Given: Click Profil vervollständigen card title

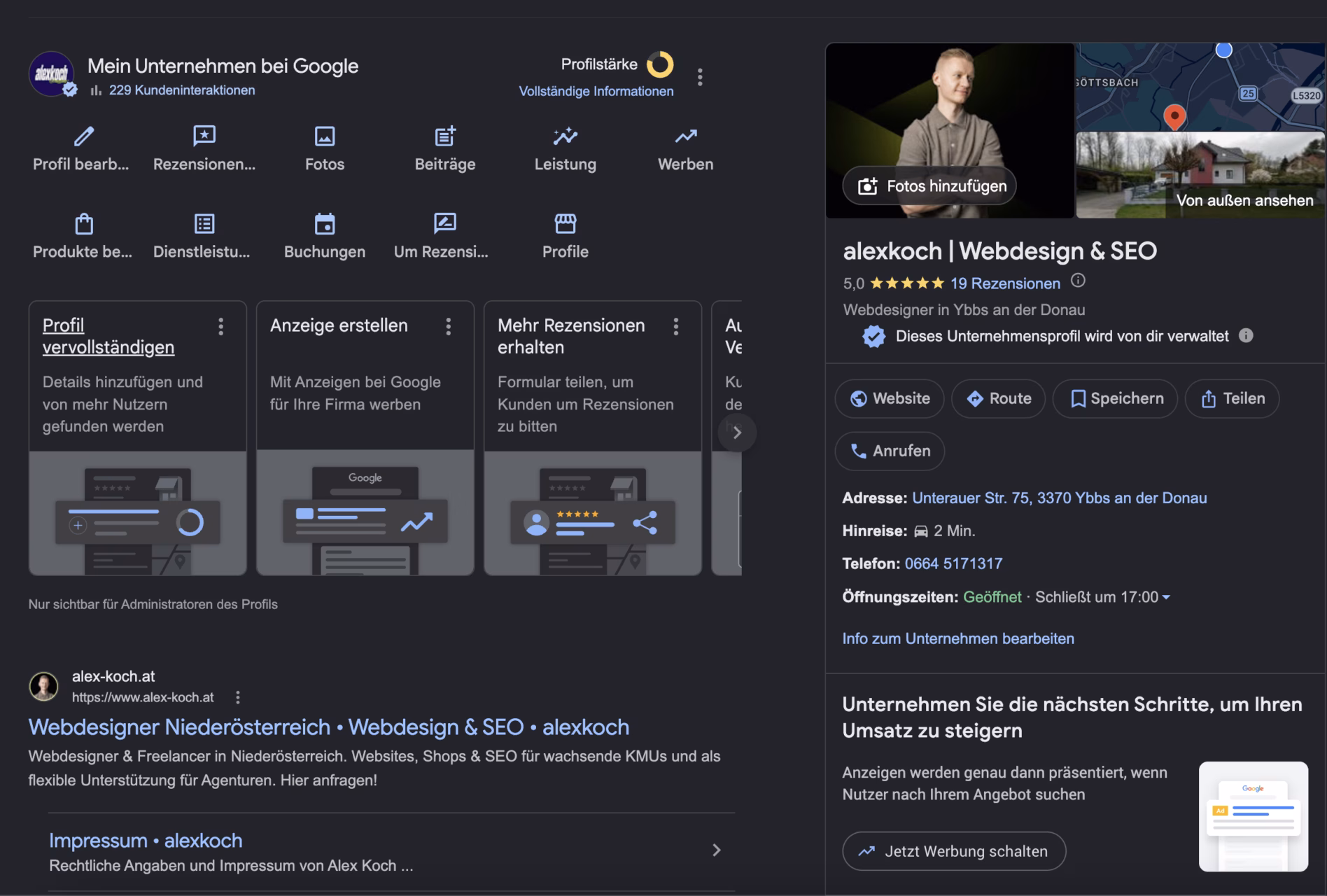Looking at the screenshot, I should point(108,336).
